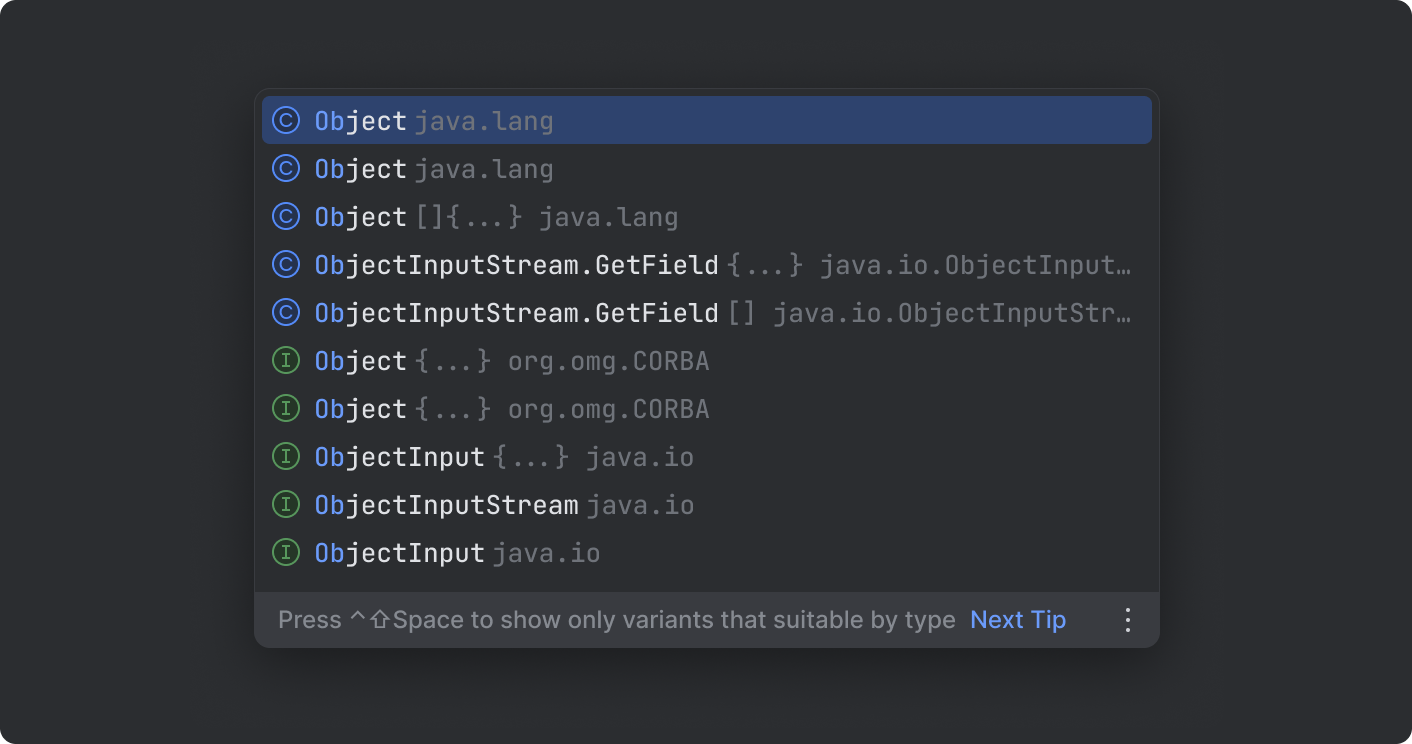Click the class icon for Object []{...} entry

[286, 216]
